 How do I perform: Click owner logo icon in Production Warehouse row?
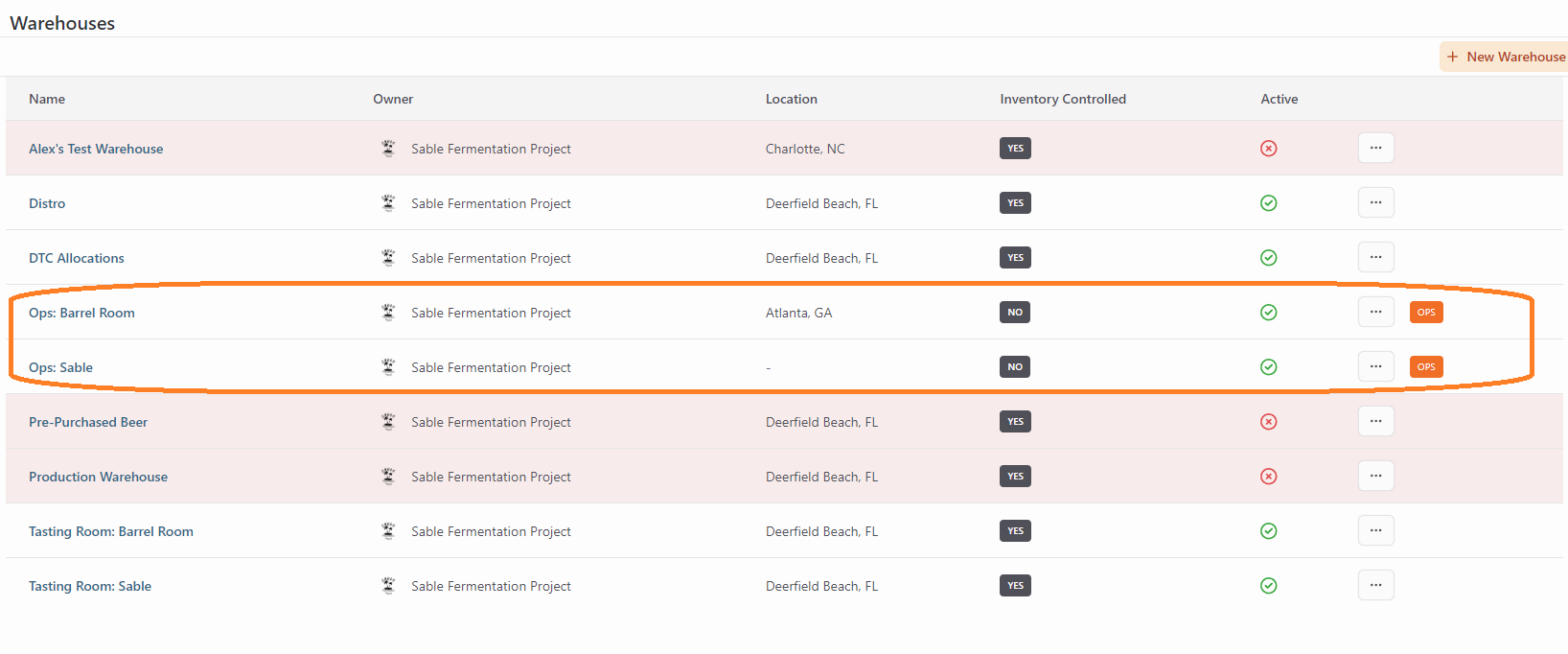tap(388, 476)
